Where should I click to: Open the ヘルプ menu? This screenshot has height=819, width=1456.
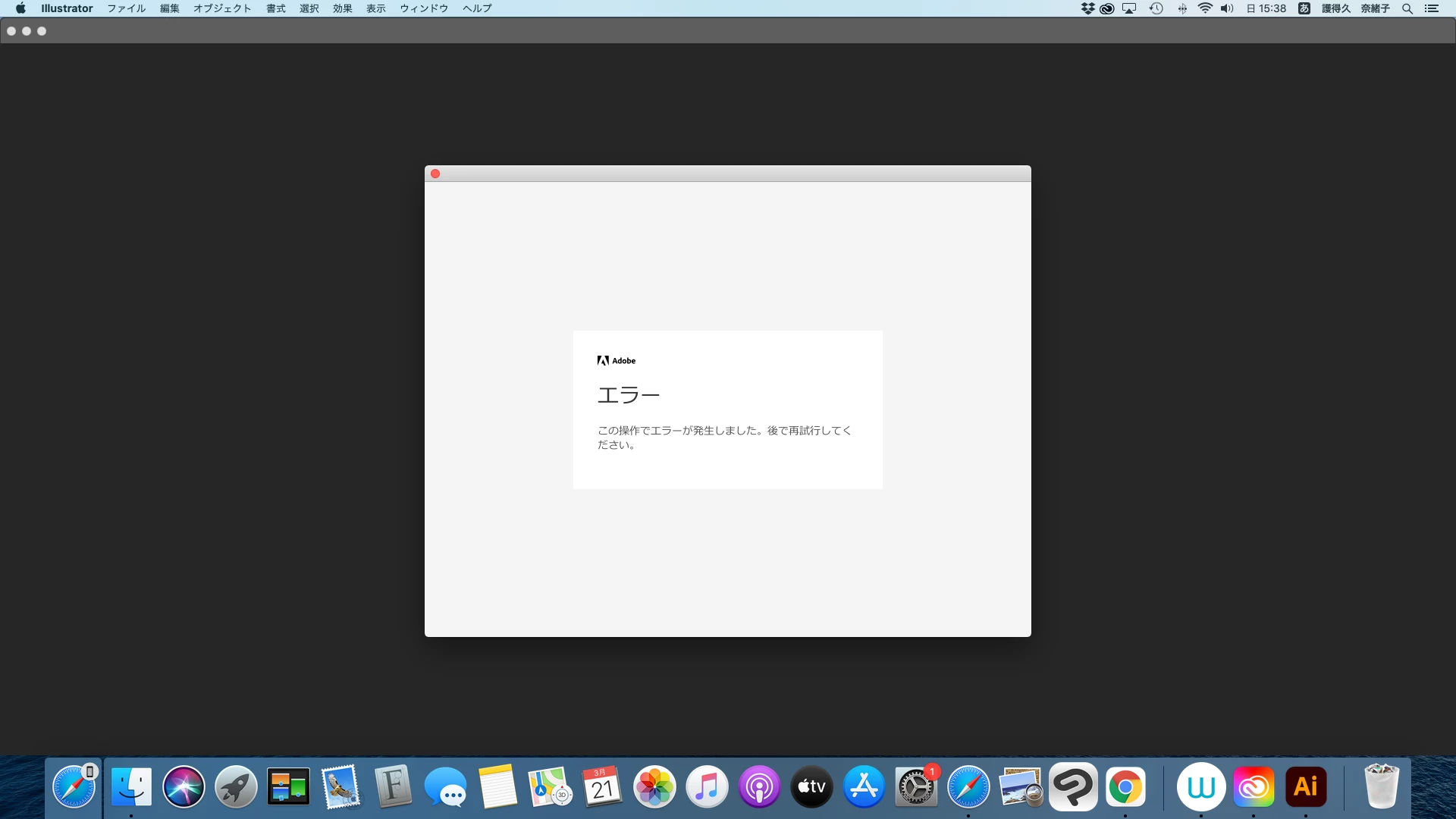tap(477, 8)
